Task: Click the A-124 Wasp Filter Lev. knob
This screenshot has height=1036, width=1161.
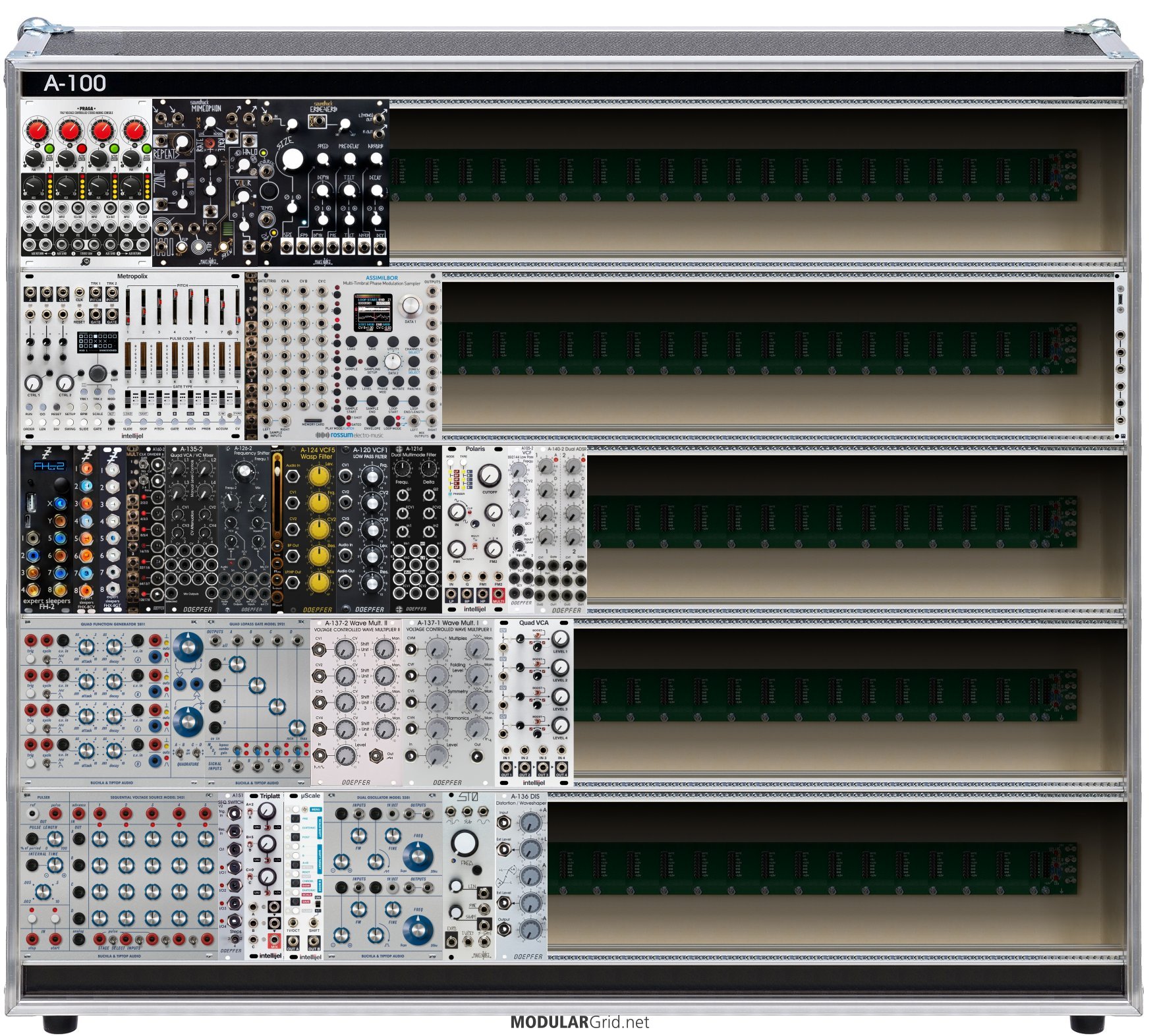Action: point(319,476)
